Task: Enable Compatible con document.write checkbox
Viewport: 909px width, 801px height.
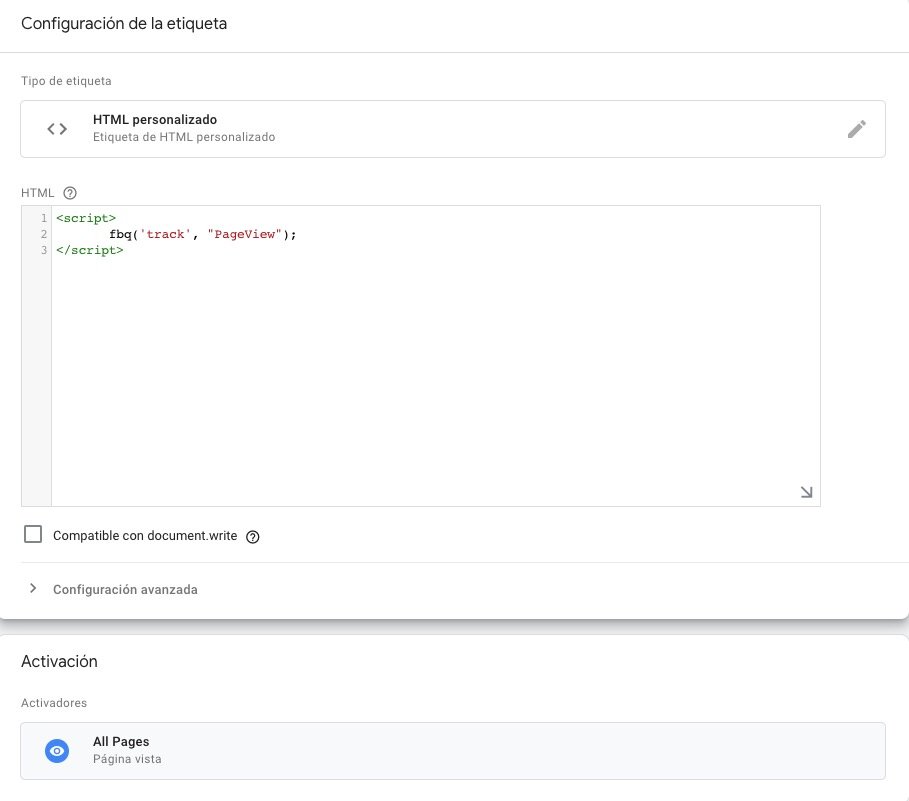Action: click(x=33, y=534)
